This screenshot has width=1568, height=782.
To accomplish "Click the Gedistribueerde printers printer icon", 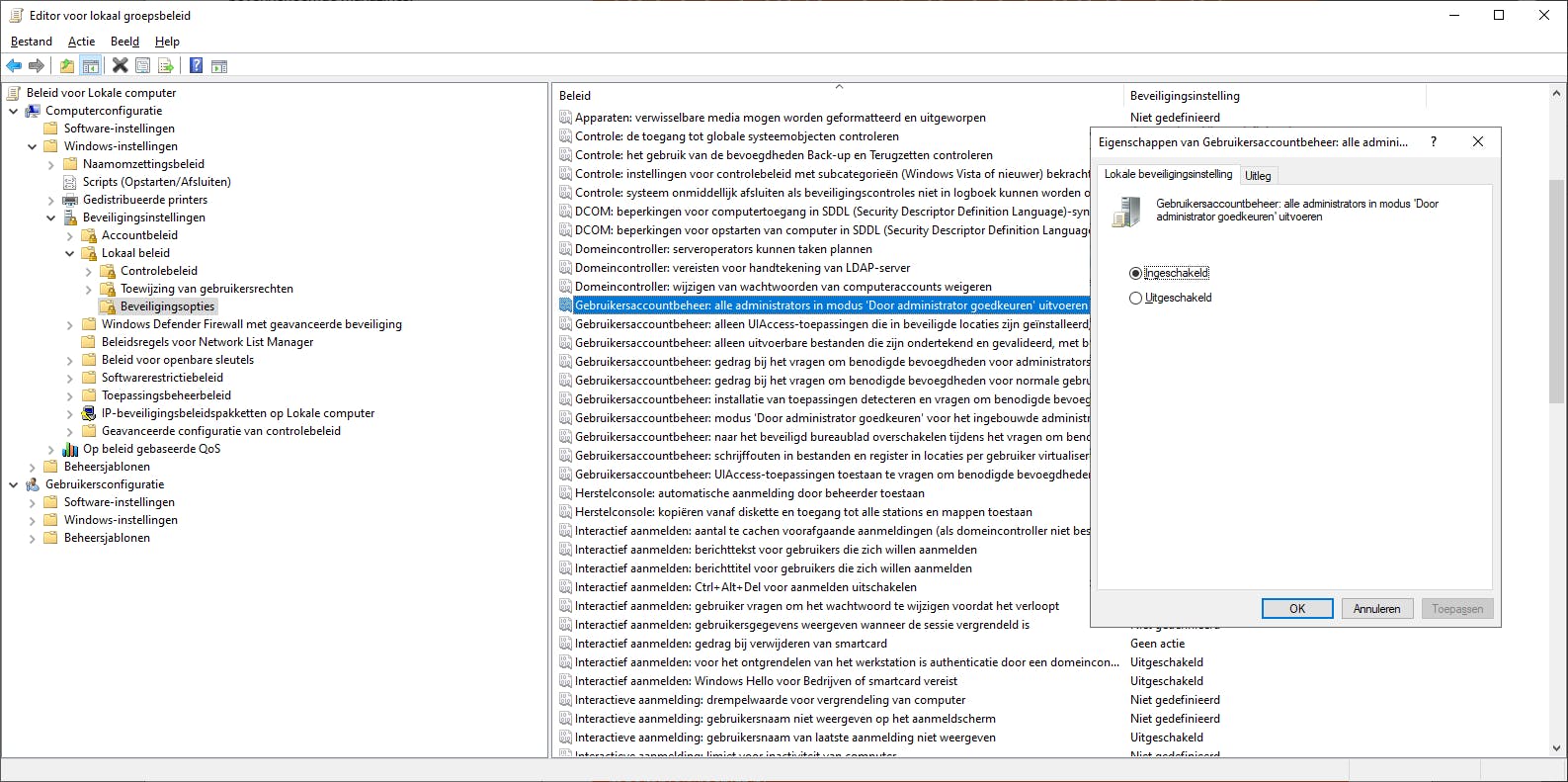I will pos(70,200).
